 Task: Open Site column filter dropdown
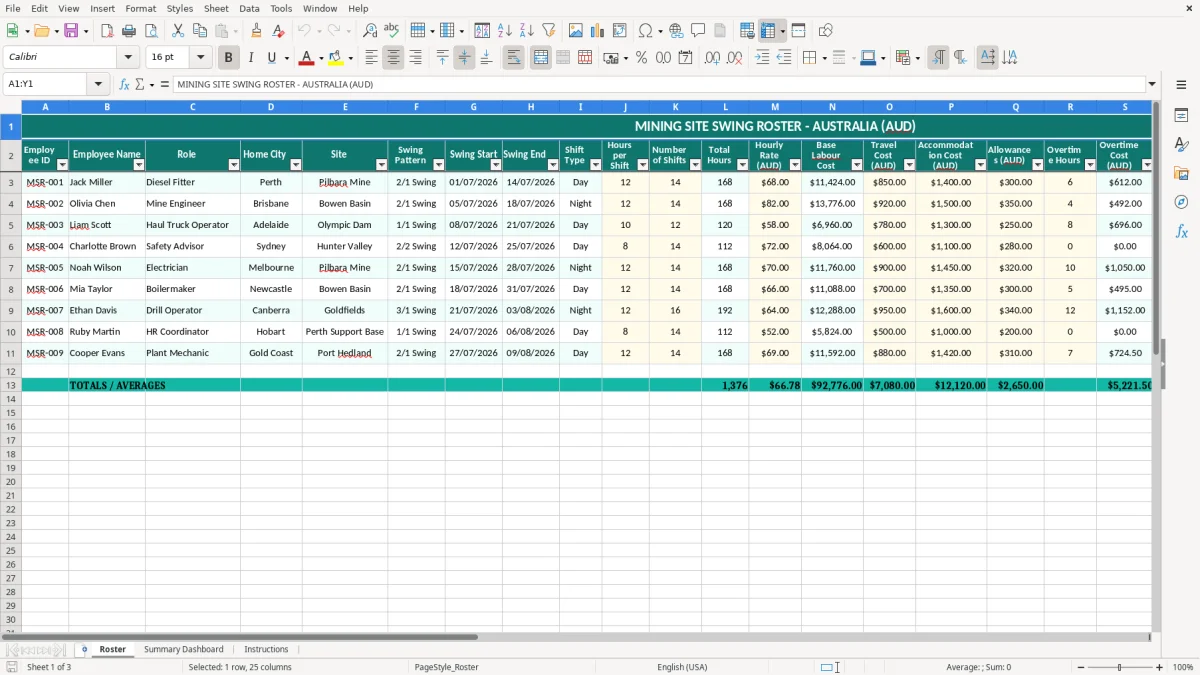point(381,165)
